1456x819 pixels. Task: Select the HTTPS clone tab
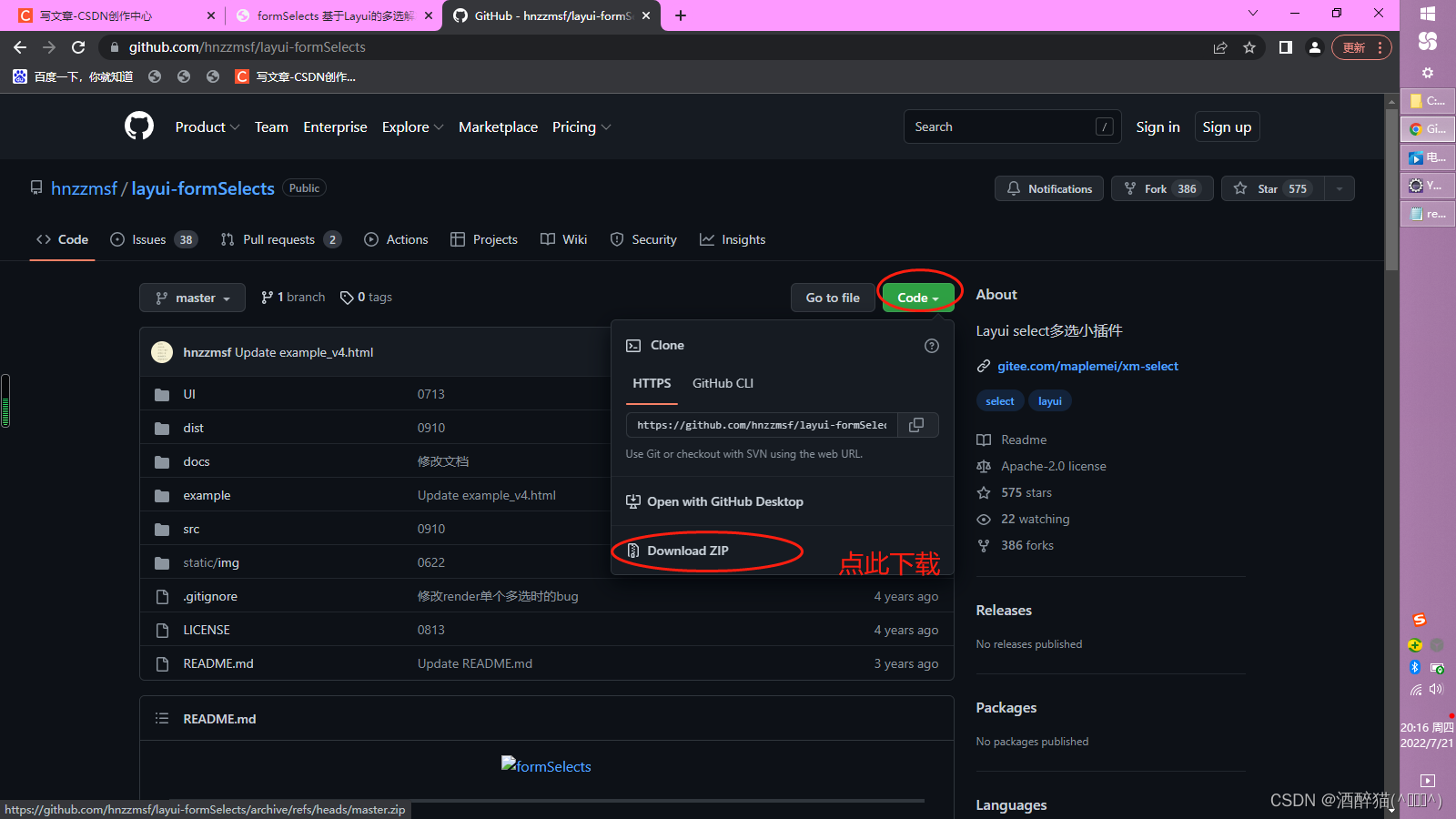tap(652, 383)
